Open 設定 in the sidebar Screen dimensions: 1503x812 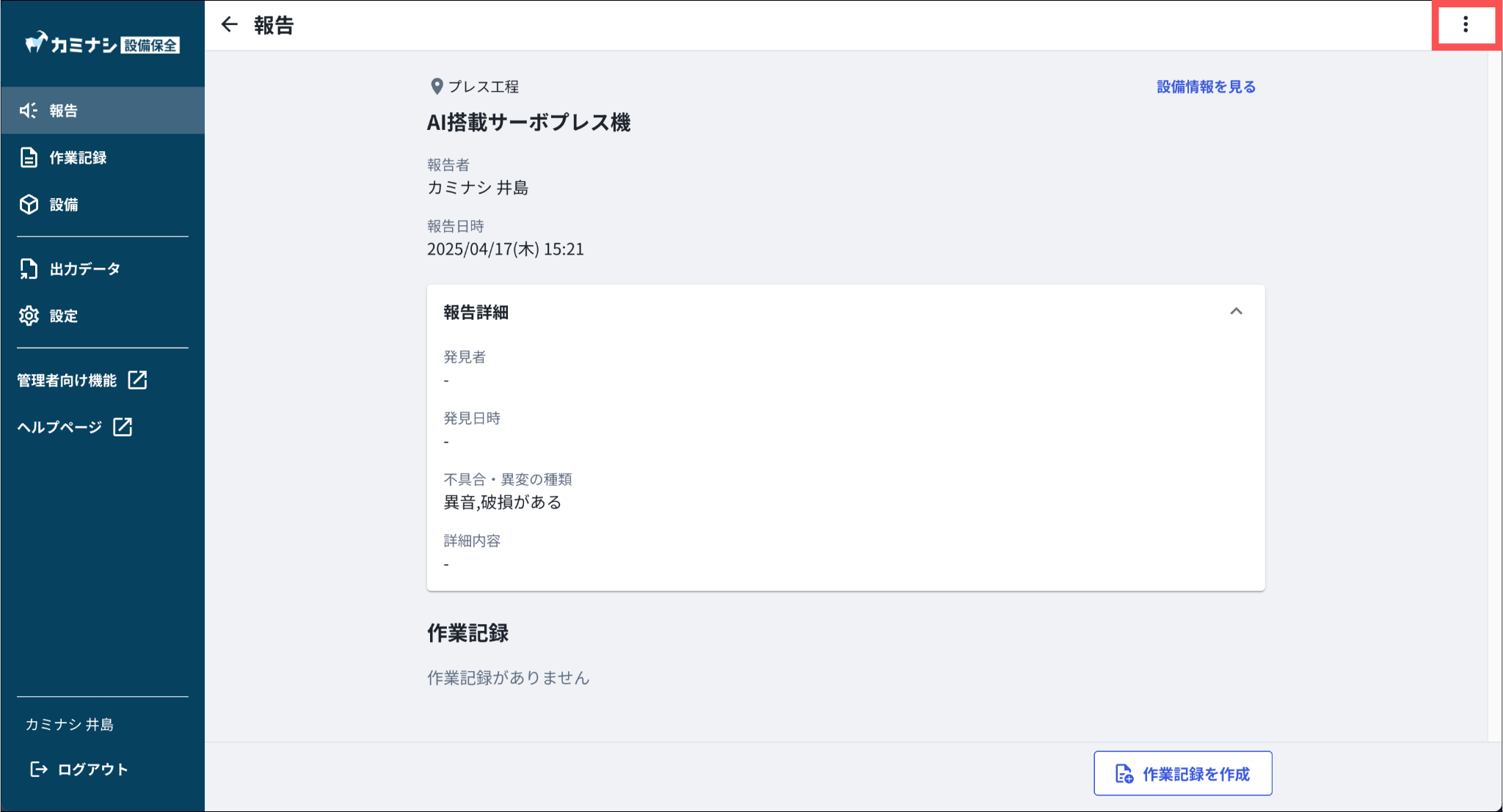click(103, 316)
